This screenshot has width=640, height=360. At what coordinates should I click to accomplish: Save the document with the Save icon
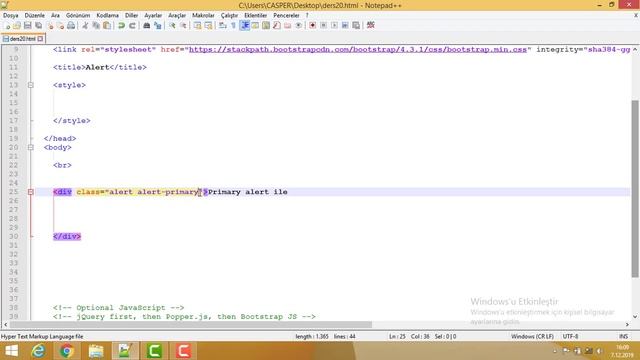(27, 25)
